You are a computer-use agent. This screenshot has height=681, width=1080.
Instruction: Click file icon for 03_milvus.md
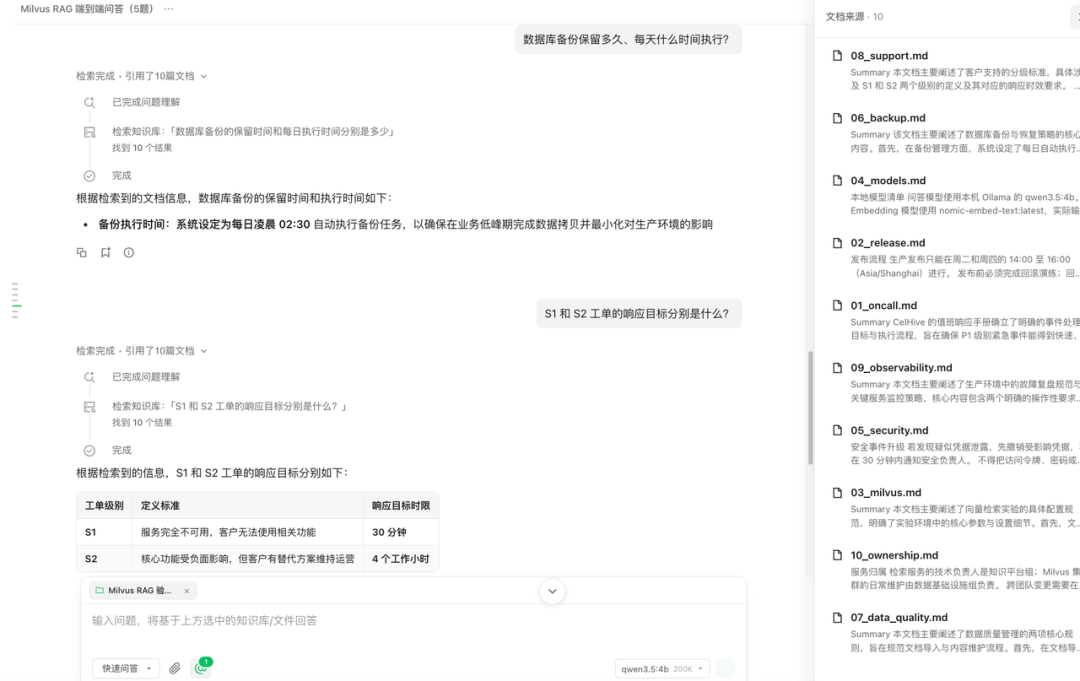tap(838, 492)
